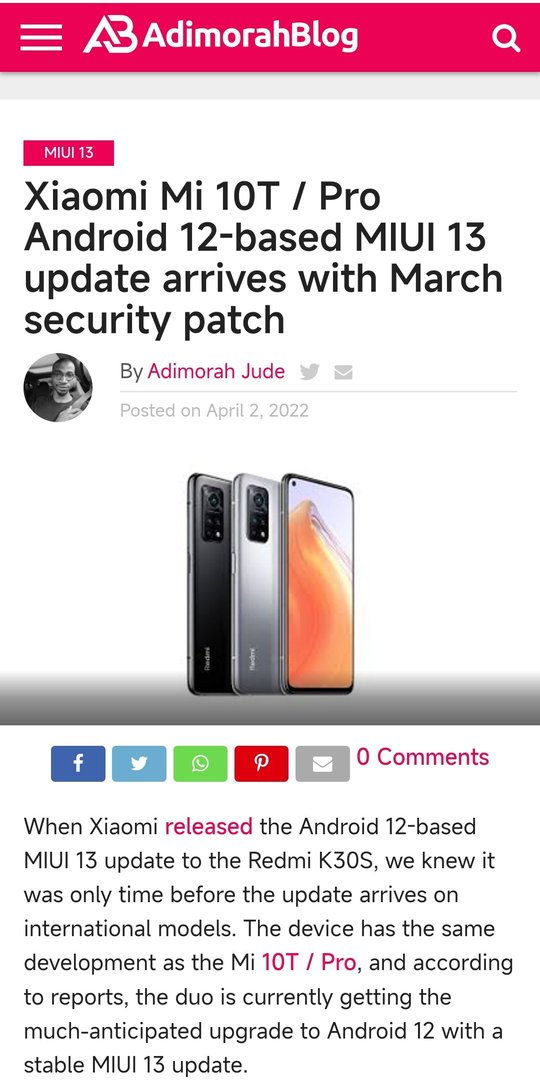Viewport: 540px width, 1080px height.
Task: Share article via grey email button
Action: [322, 763]
